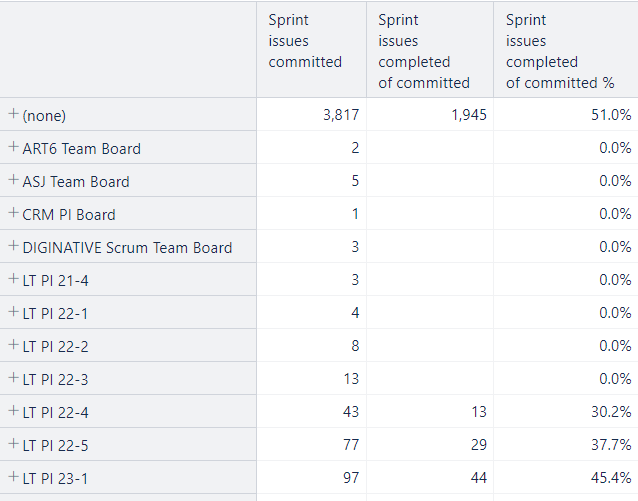
Task: Select the 1,945 completed issues cell
Action: click(430, 114)
